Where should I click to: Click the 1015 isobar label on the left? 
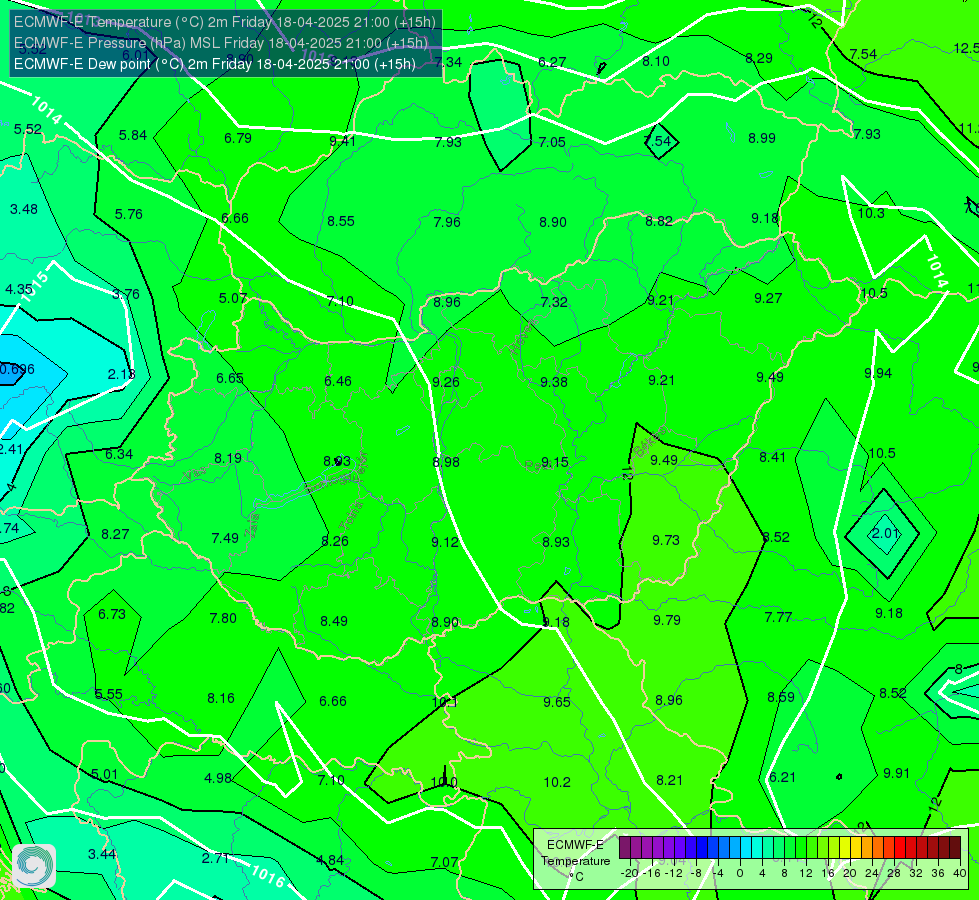[33, 287]
